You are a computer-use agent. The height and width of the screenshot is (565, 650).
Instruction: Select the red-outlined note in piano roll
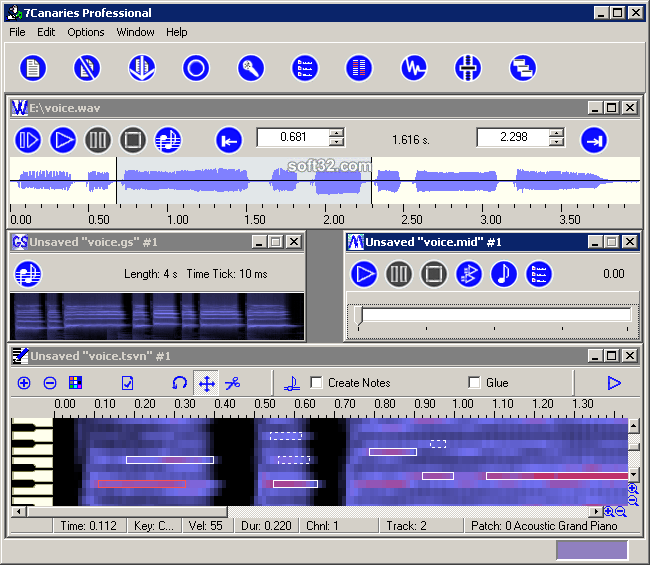point(142,484)
